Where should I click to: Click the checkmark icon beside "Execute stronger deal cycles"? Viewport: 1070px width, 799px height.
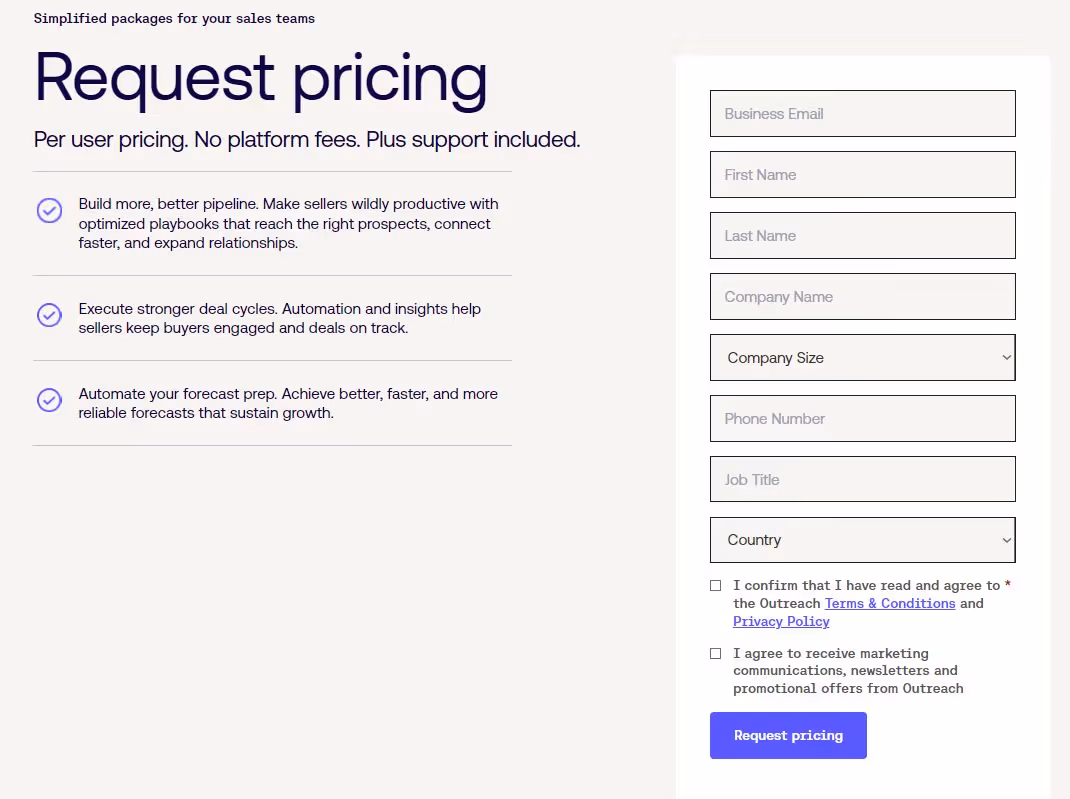(x=49, y=314)
